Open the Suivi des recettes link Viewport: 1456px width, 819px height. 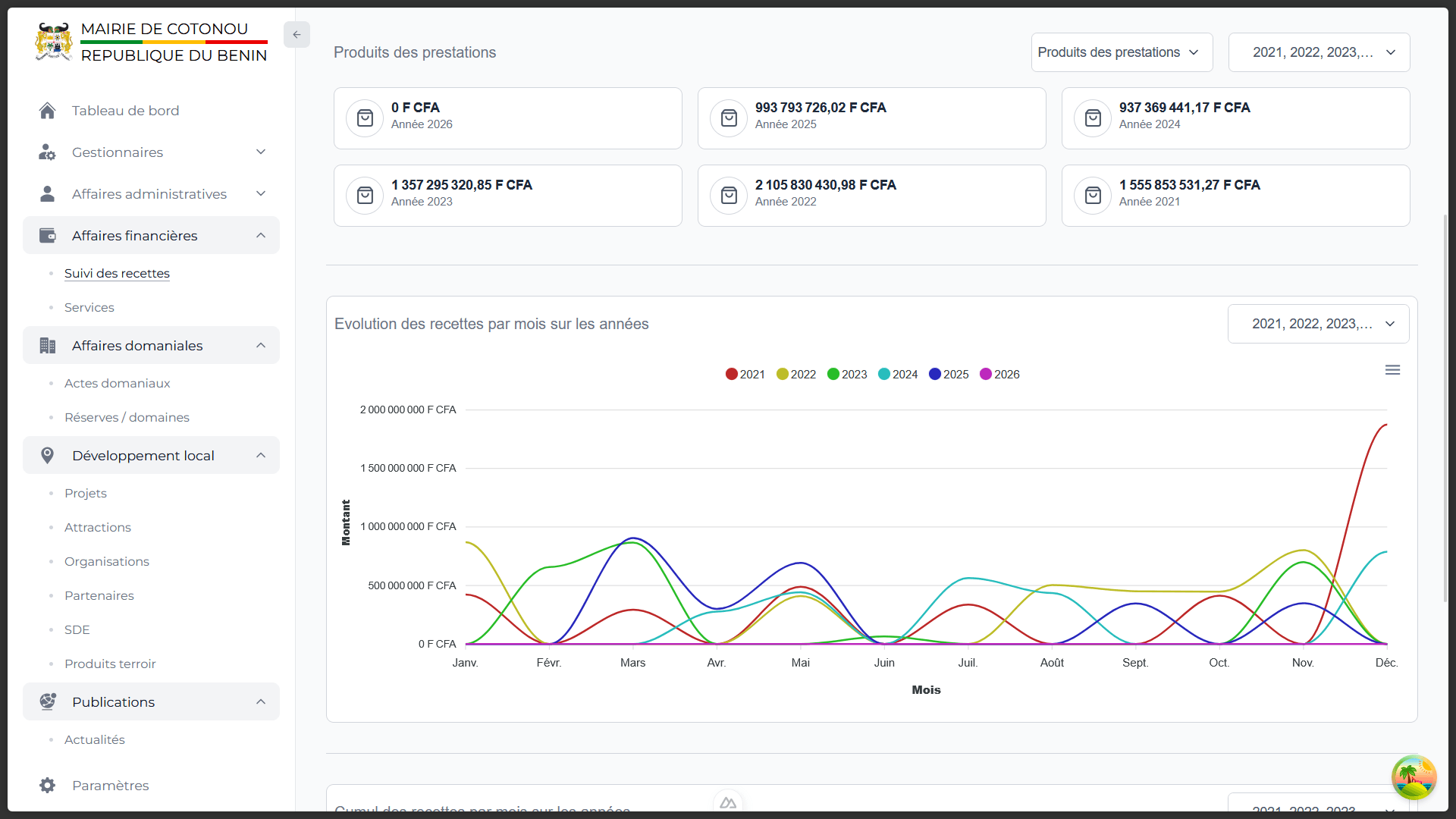pyautogui.click(x=117, y=273)
